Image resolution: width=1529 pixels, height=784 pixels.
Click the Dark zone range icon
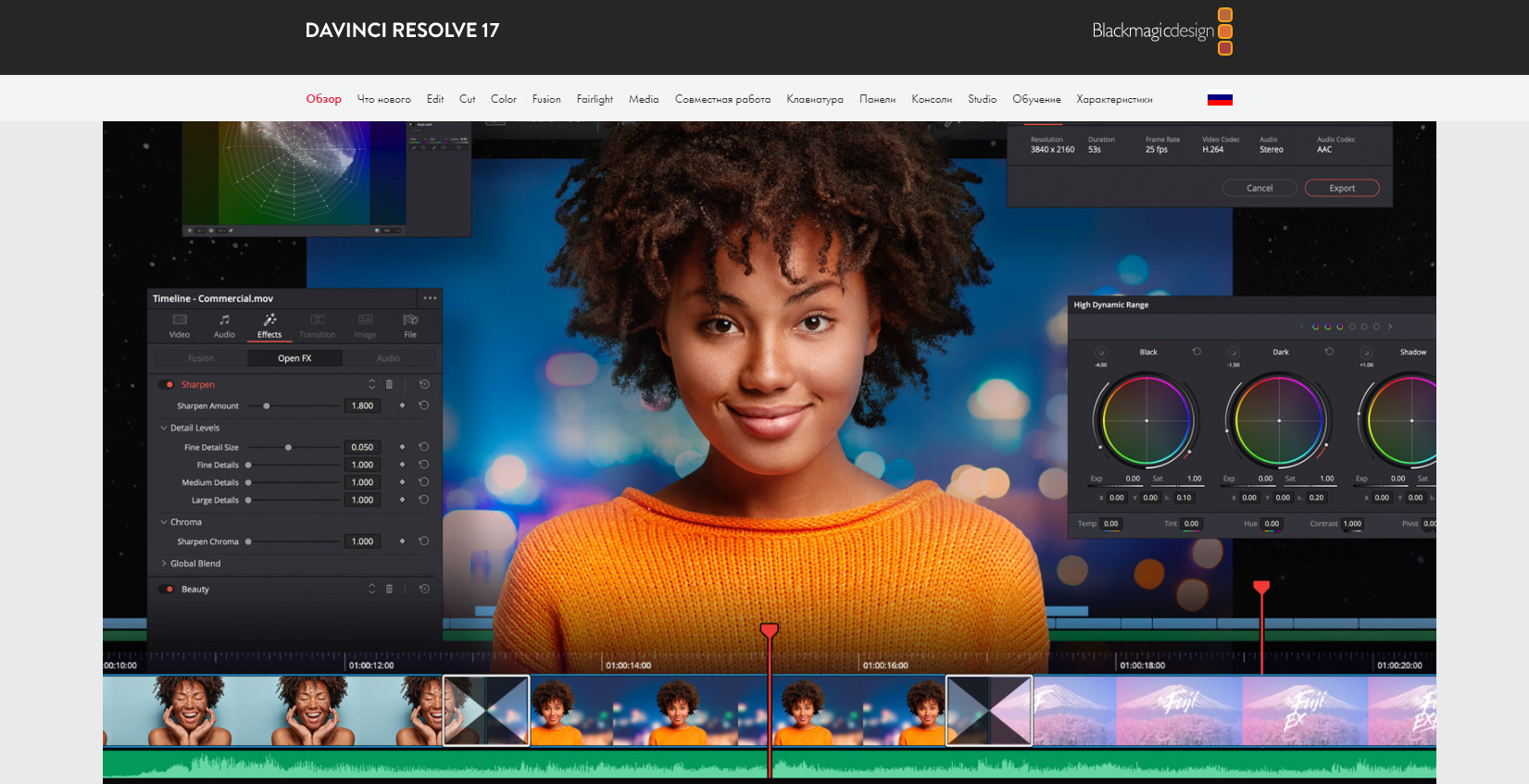click(1234, 353)
